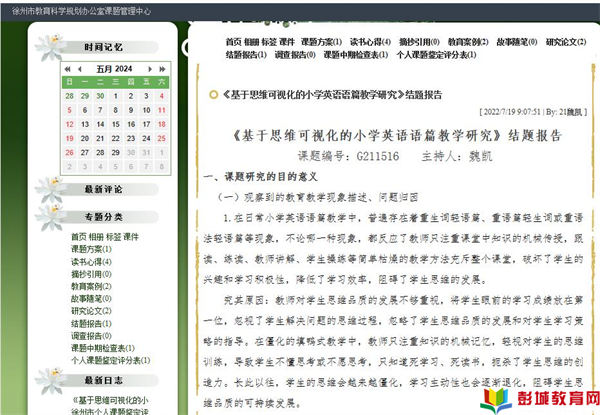Image resolution: width=600 pixels, height=415 pixels.
Task: Select May 20 in the calendar
Action: (85, 138)
